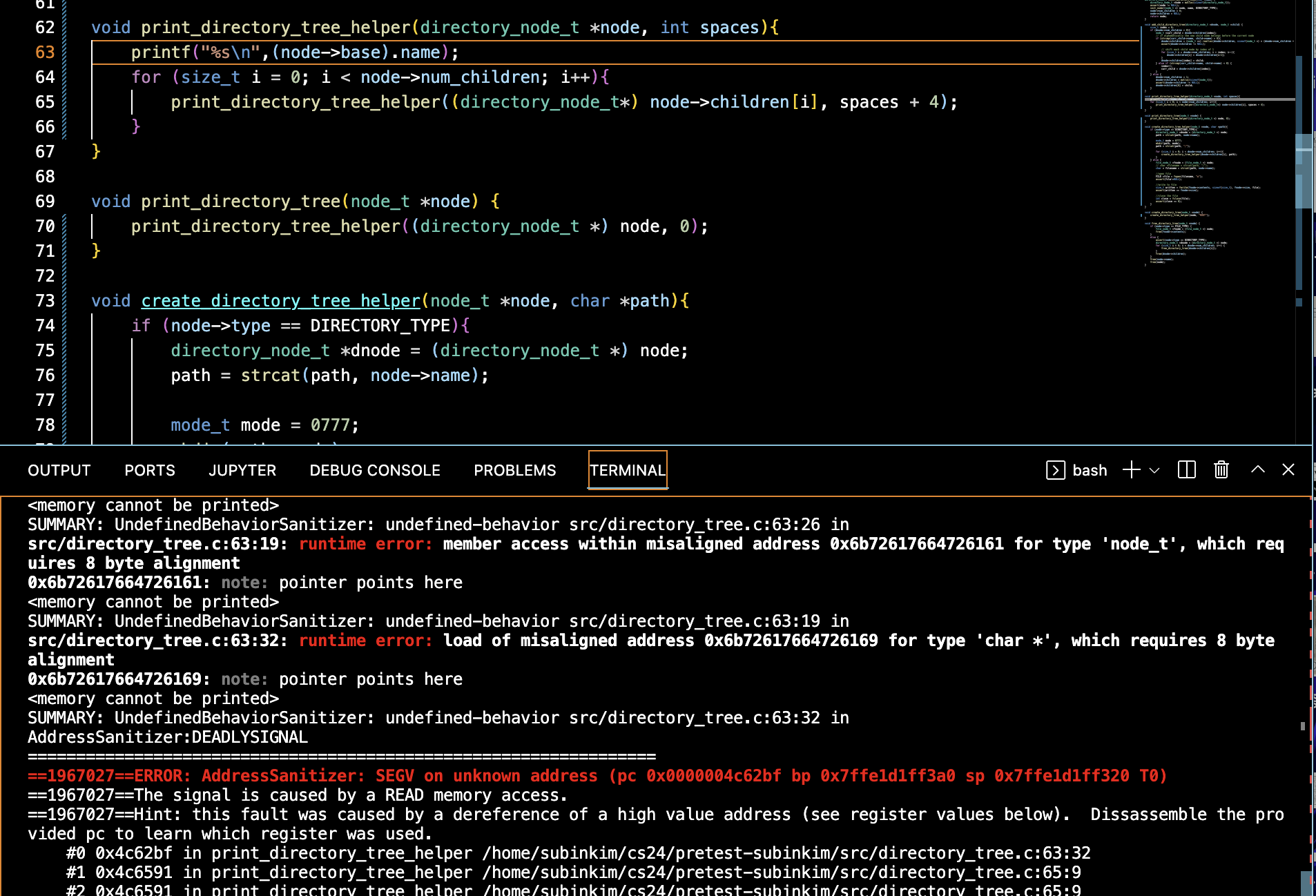This screenshot has height=896, width=1316.
Task: Create a new terminal with plus icon
Action: tap(1131, 470)
